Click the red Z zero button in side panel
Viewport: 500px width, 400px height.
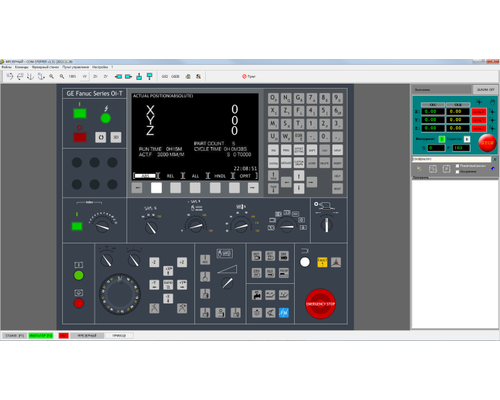pyautogui.click(x=479, y=128)
